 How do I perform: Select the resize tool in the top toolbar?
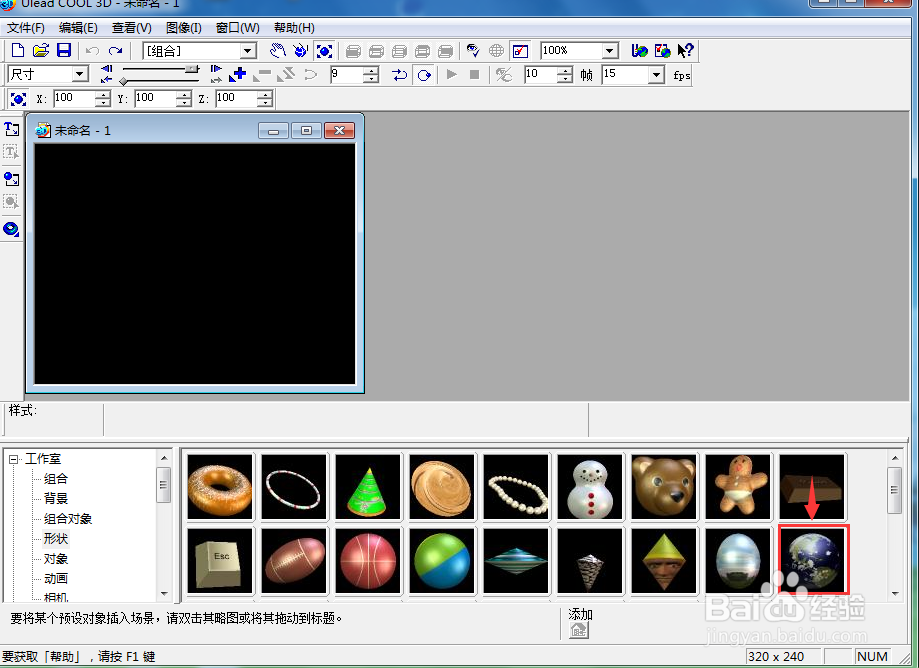(324, 51)
